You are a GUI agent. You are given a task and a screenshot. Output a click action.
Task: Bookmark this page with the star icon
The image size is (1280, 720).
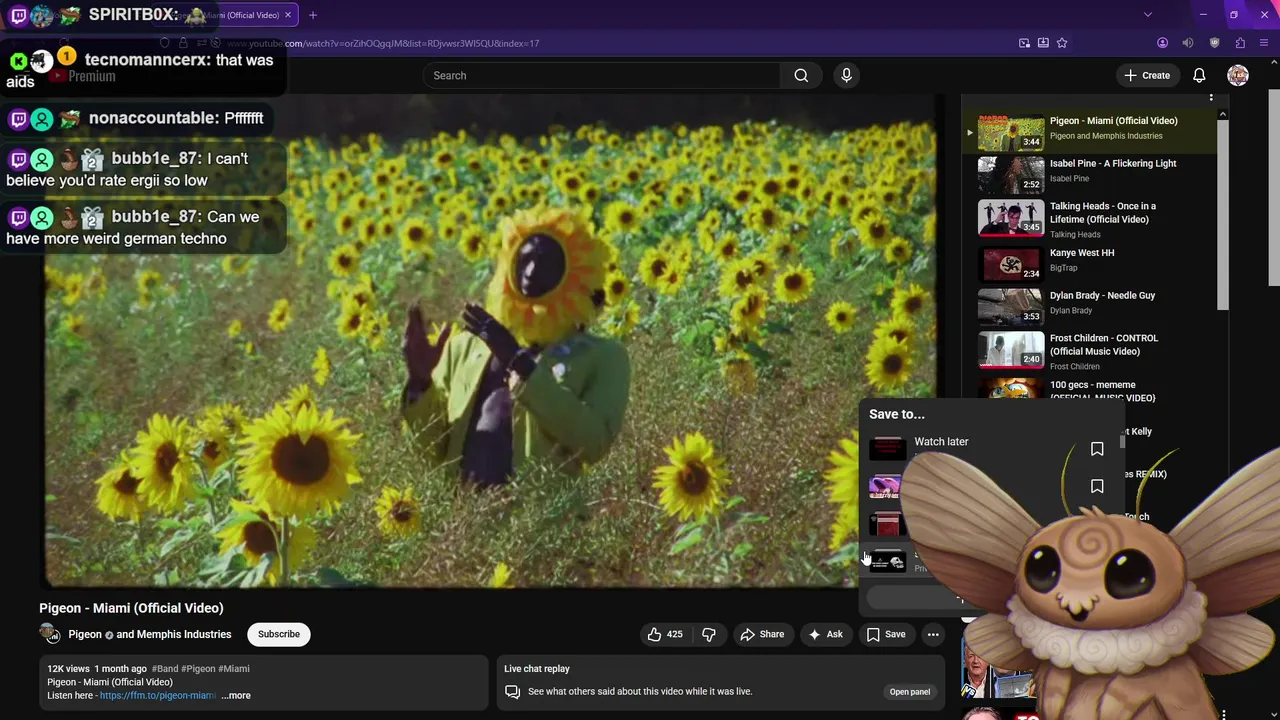point(1062,43)
